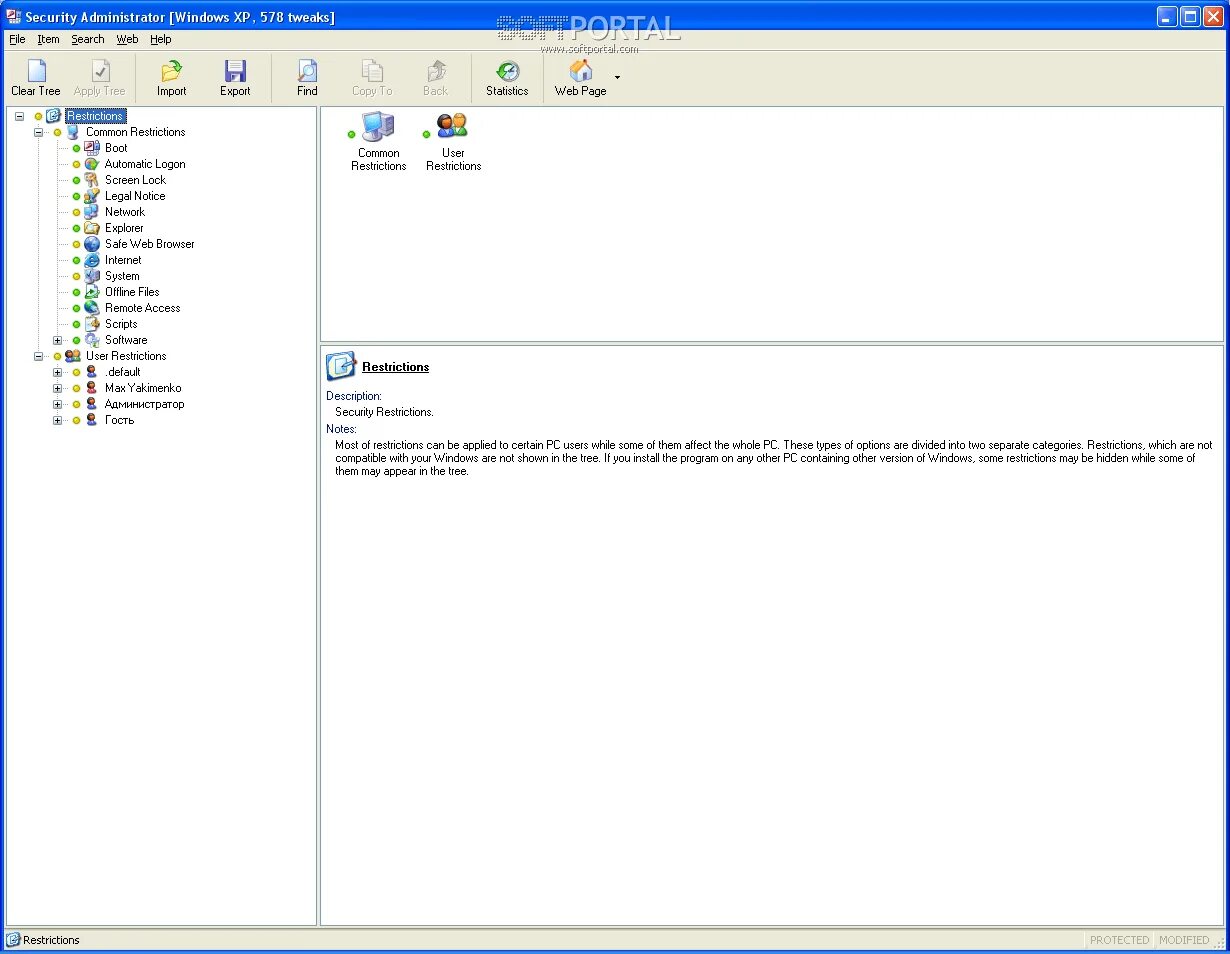Select the Remote Access tree row

click(142, 308)
